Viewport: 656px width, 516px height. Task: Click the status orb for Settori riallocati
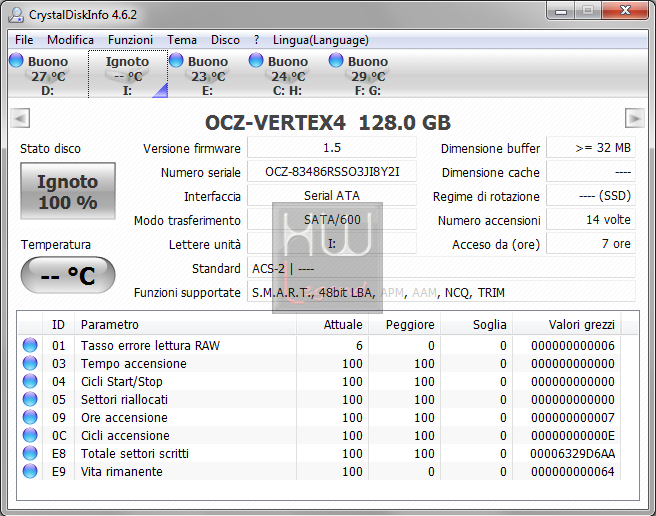(x=30, y=399)
